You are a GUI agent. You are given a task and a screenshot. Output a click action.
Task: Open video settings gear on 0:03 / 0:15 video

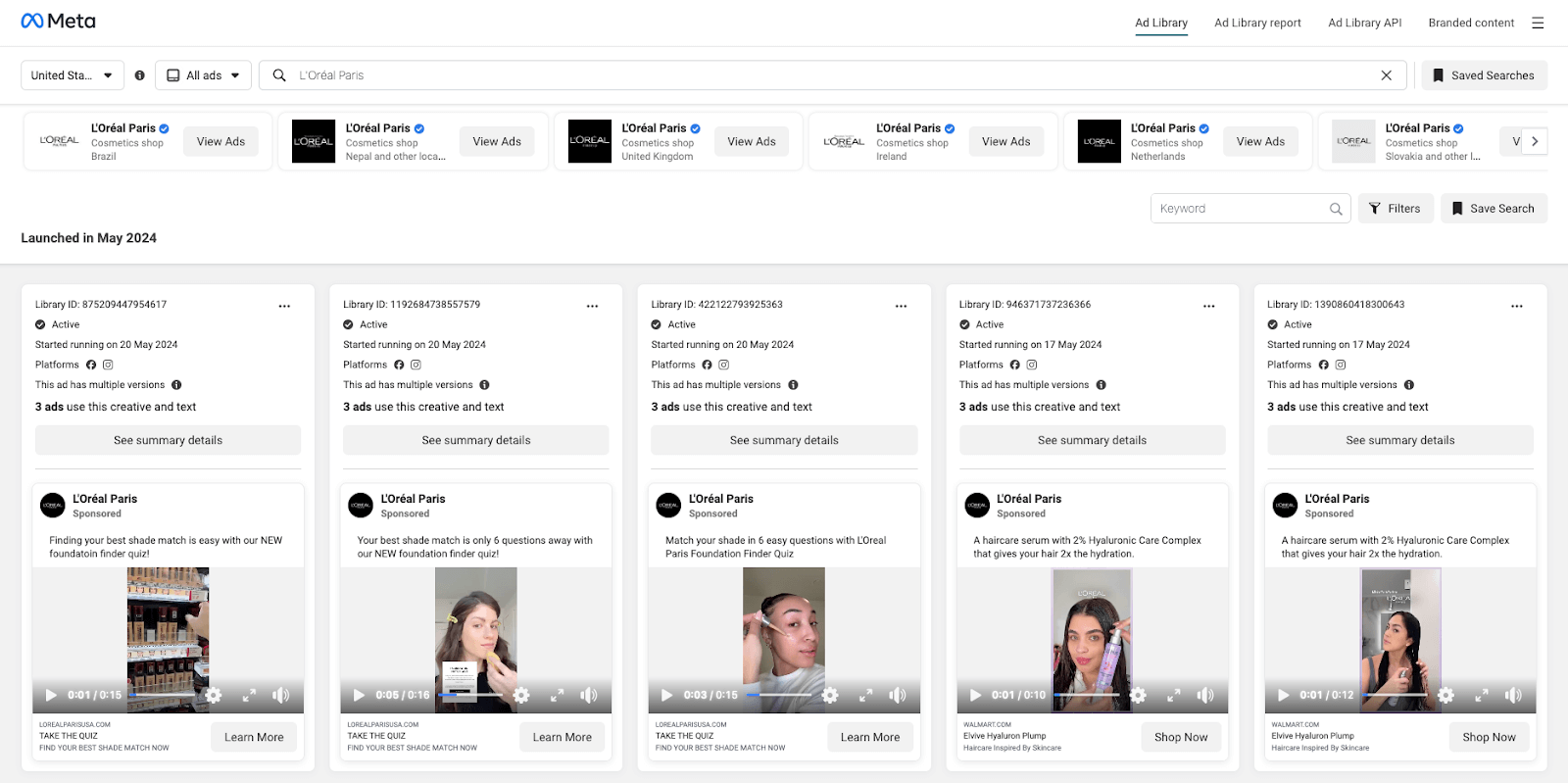tap(830, 695)
